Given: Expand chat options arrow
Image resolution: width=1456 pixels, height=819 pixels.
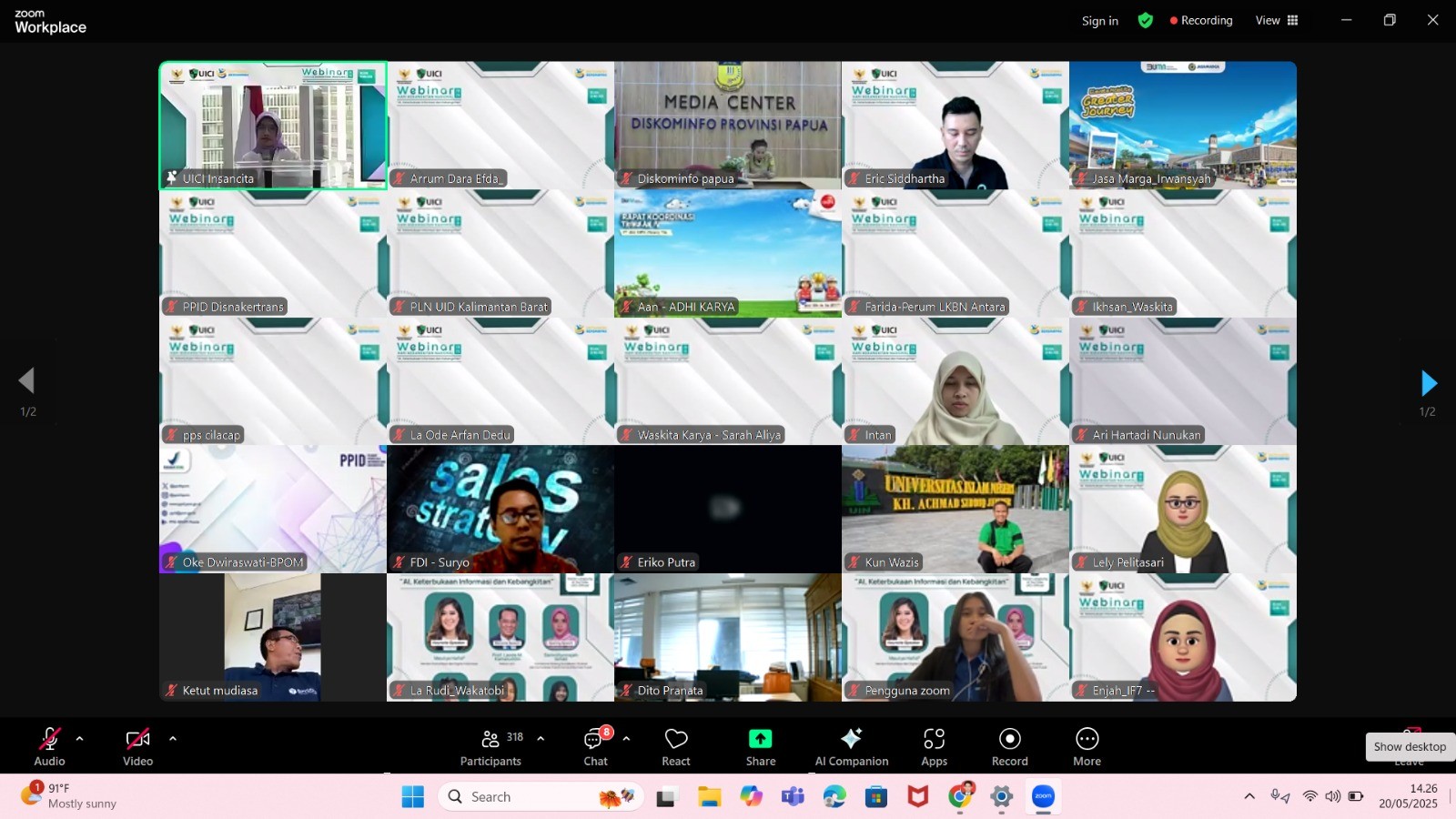Looking at the screenshot, I should point(626,738).
